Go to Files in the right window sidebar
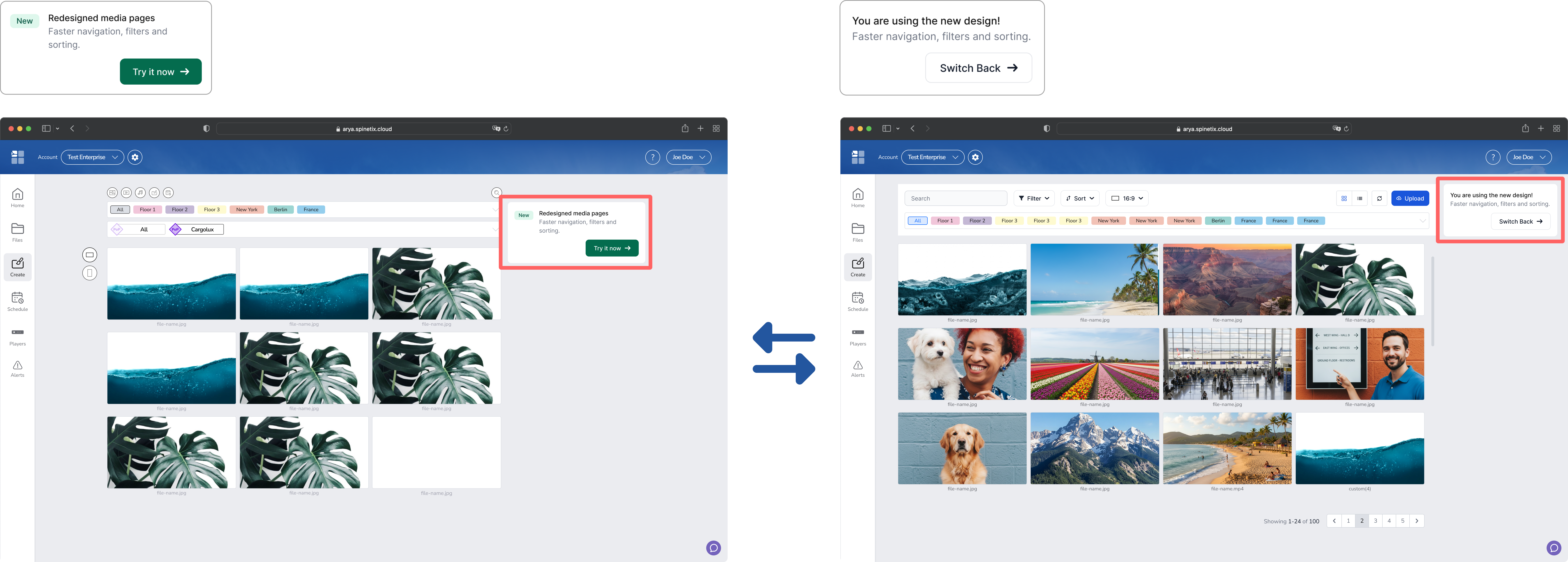The height and width of the screenshot is (562, 1568). click(x=858, y=233)
